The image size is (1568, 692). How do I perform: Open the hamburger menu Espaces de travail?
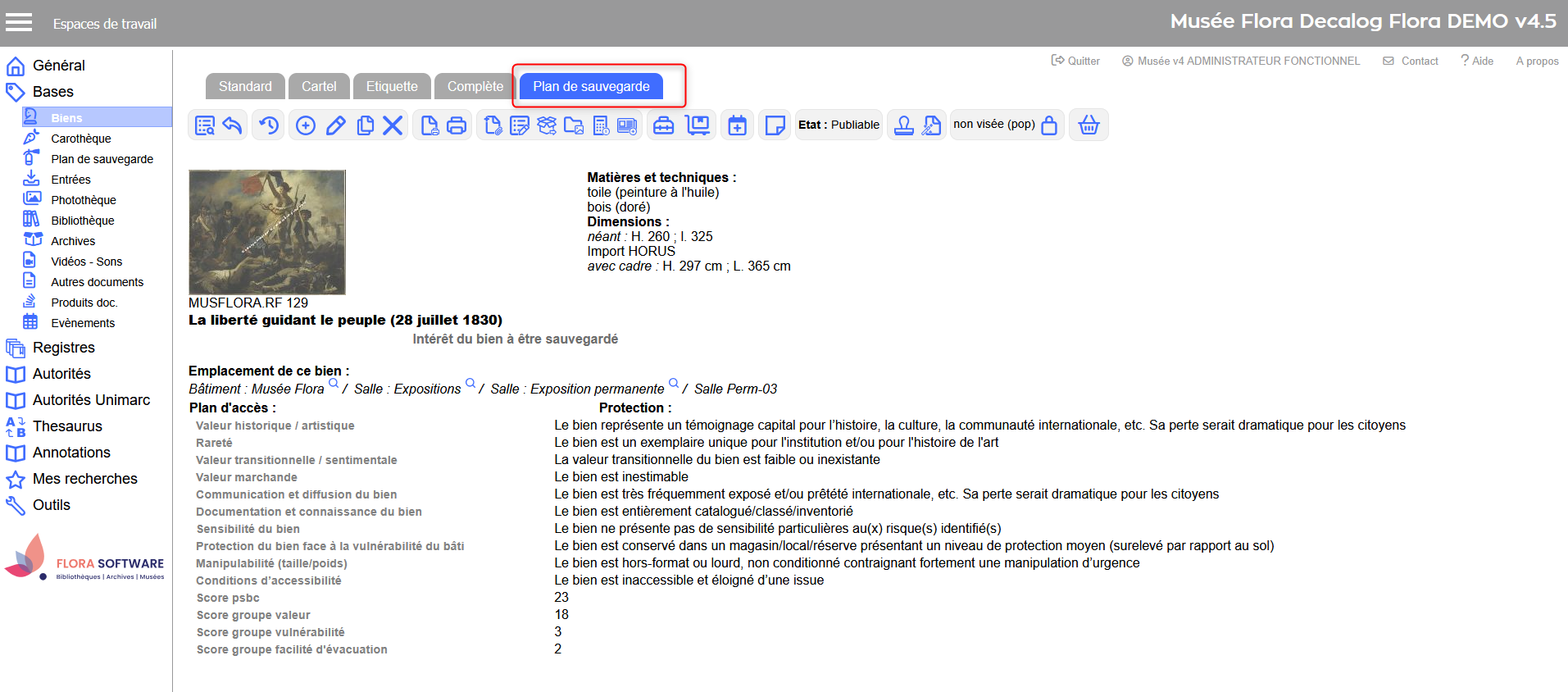point(19,23)
